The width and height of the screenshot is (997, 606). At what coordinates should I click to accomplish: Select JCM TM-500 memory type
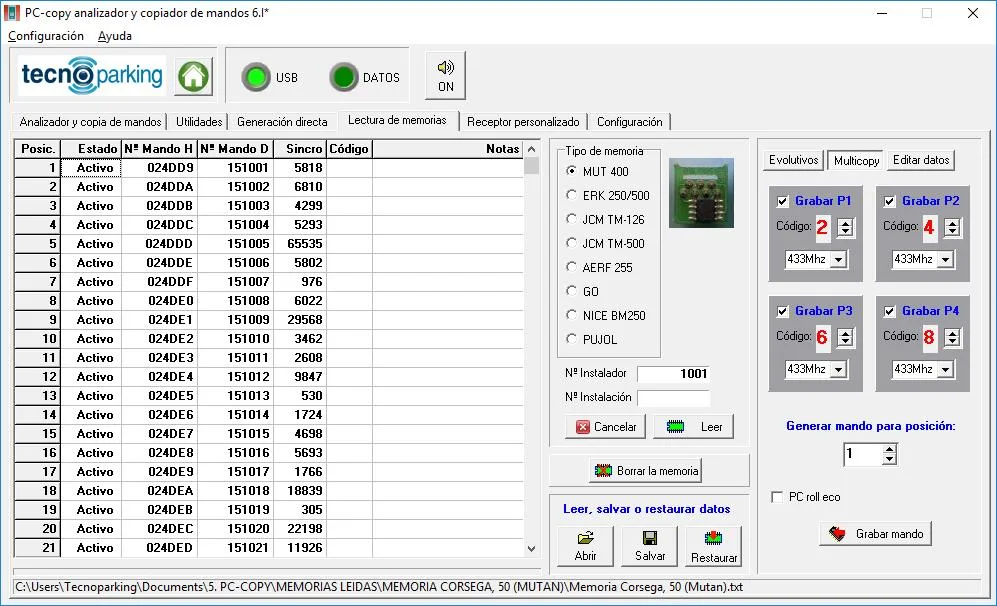click(x=605, y=244)
